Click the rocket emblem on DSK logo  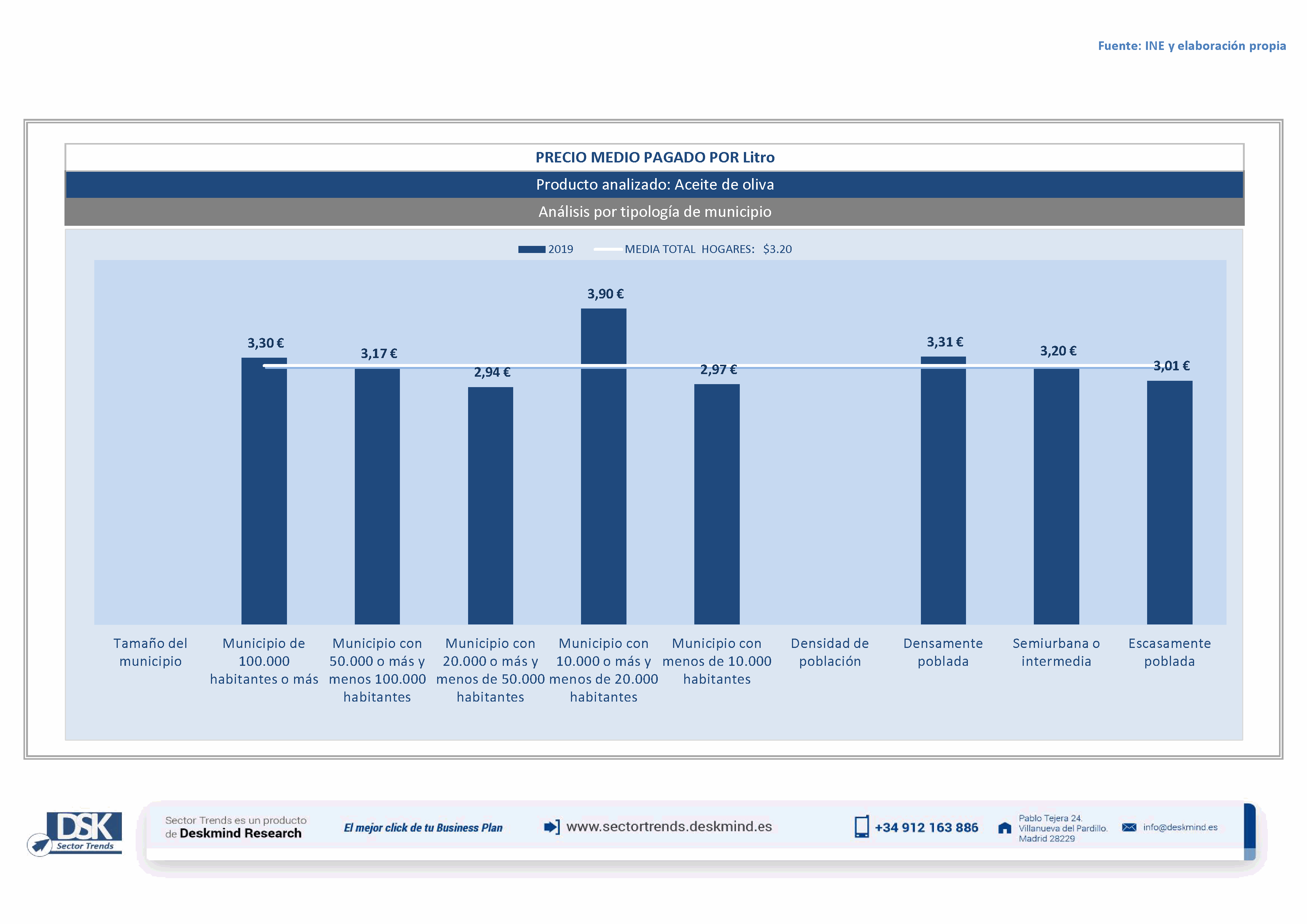point(40,844)
